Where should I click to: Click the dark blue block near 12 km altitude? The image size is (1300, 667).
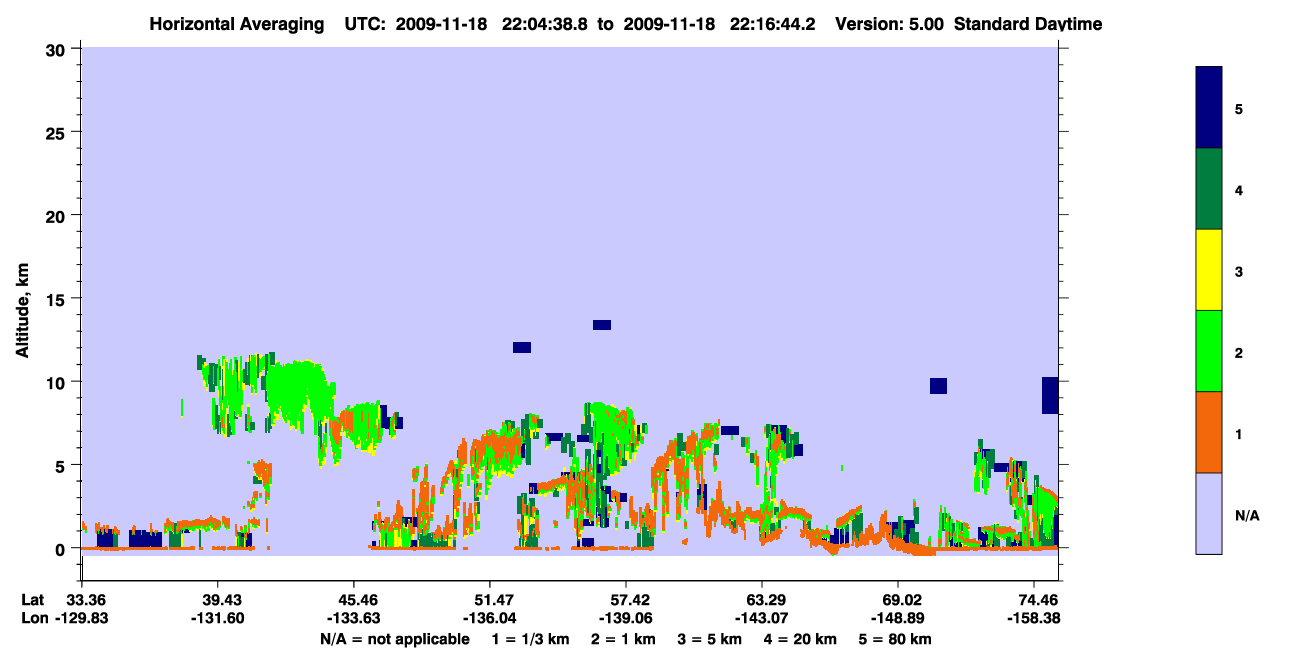(522, 347)
